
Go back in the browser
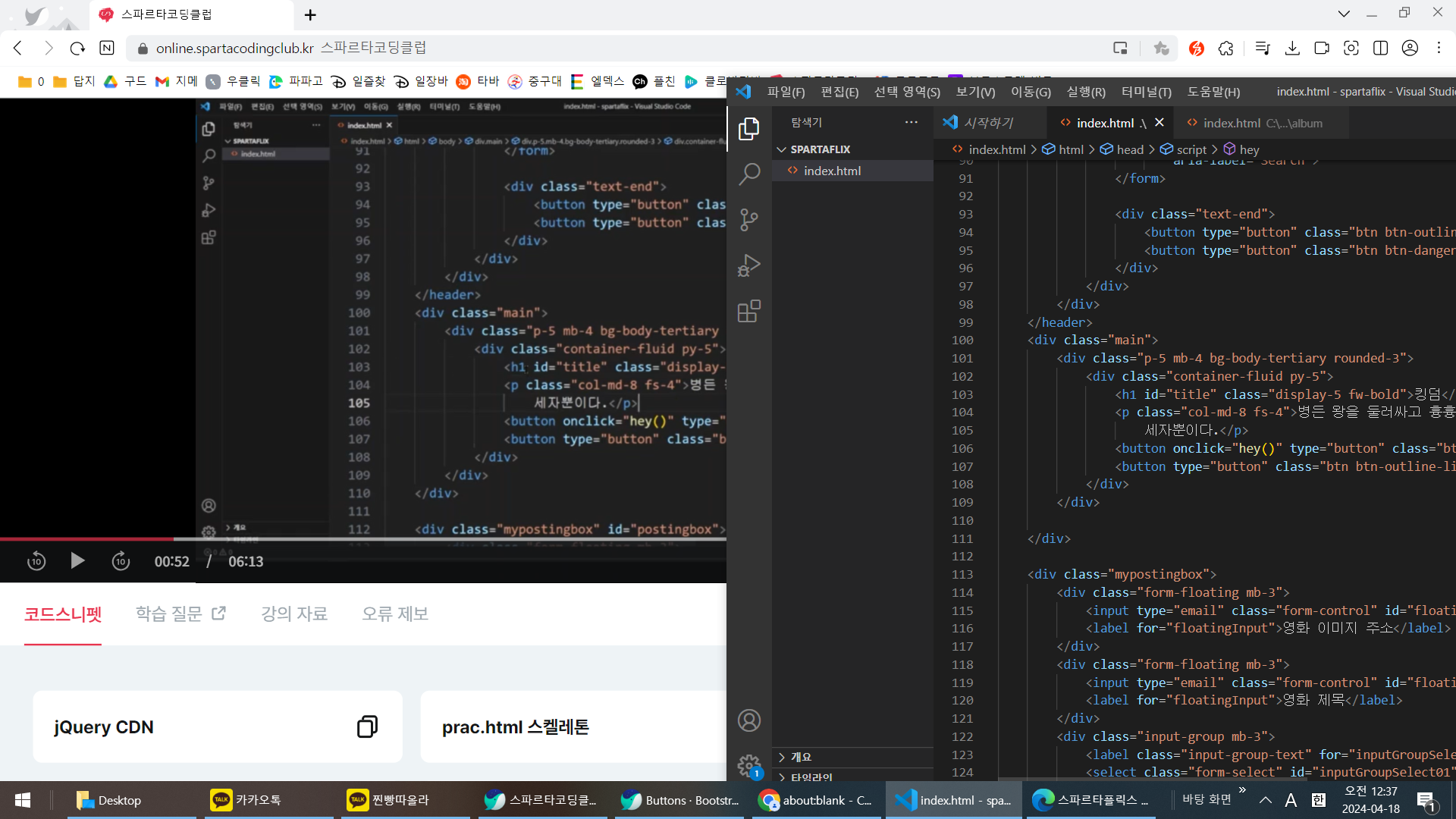coord(18,49)
